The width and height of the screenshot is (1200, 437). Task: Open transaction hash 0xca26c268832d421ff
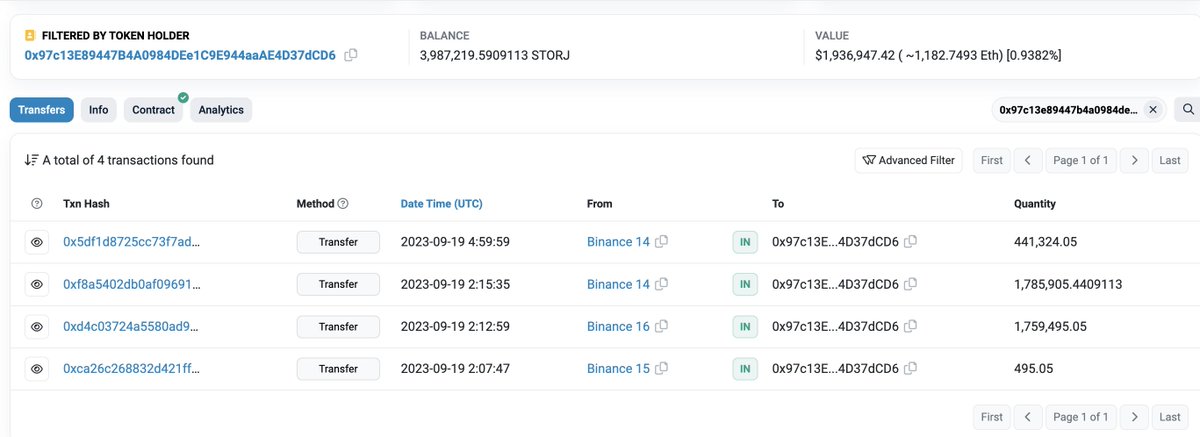(132, 369)
